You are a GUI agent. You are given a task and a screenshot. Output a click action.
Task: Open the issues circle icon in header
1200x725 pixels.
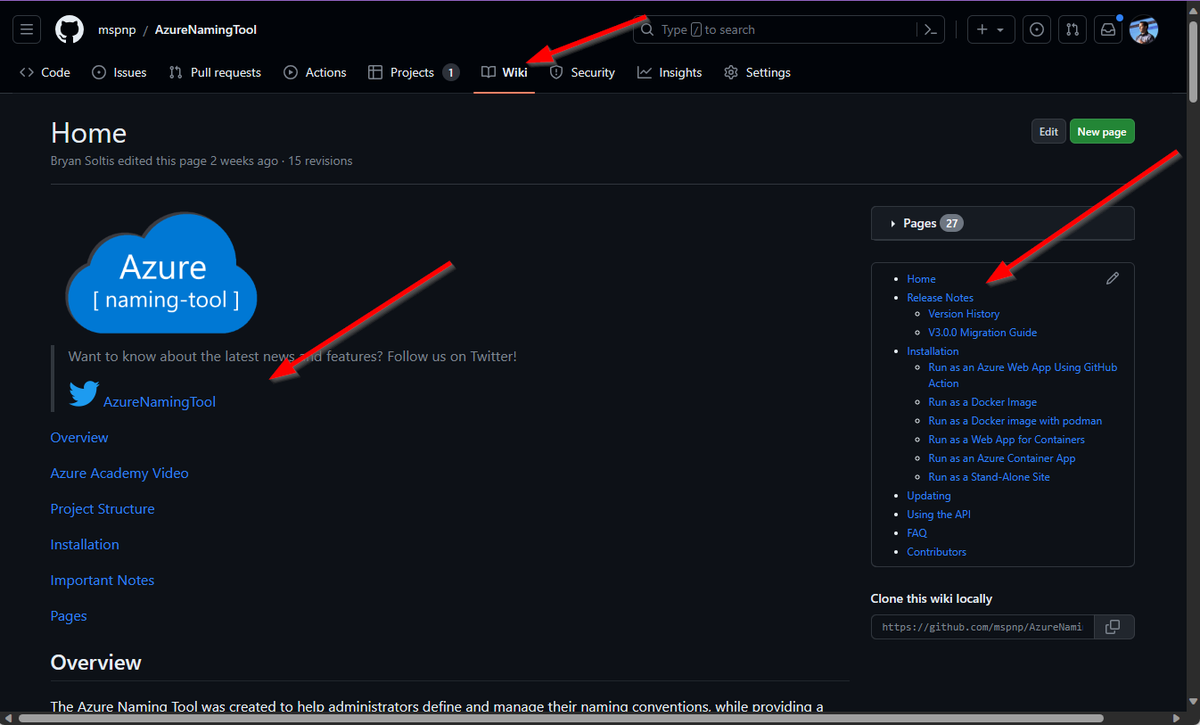[1037, 30]
